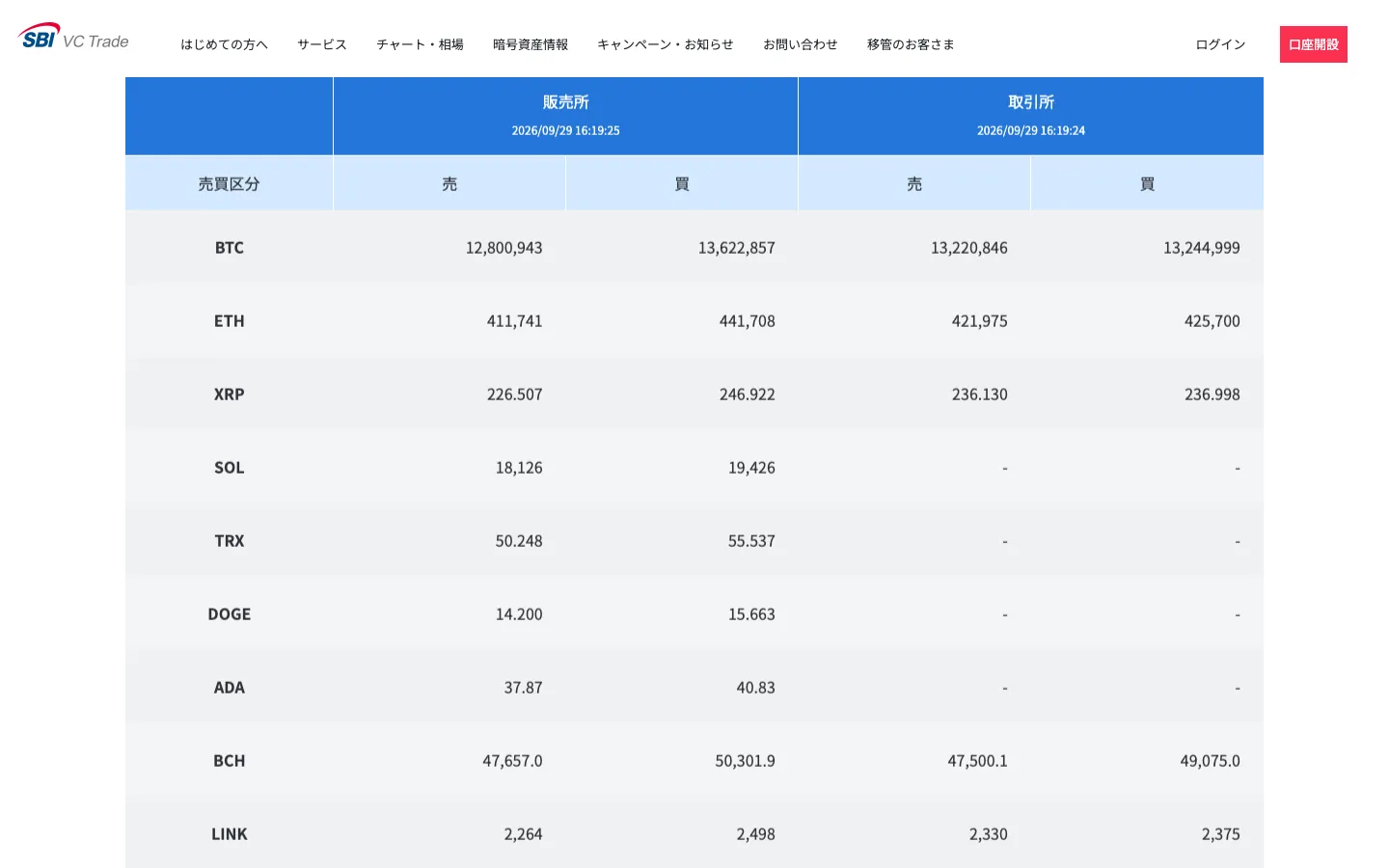Screen dimensions: 1389x868
Task: Select XRP sell price 226.507
Action: click(515, 394)
